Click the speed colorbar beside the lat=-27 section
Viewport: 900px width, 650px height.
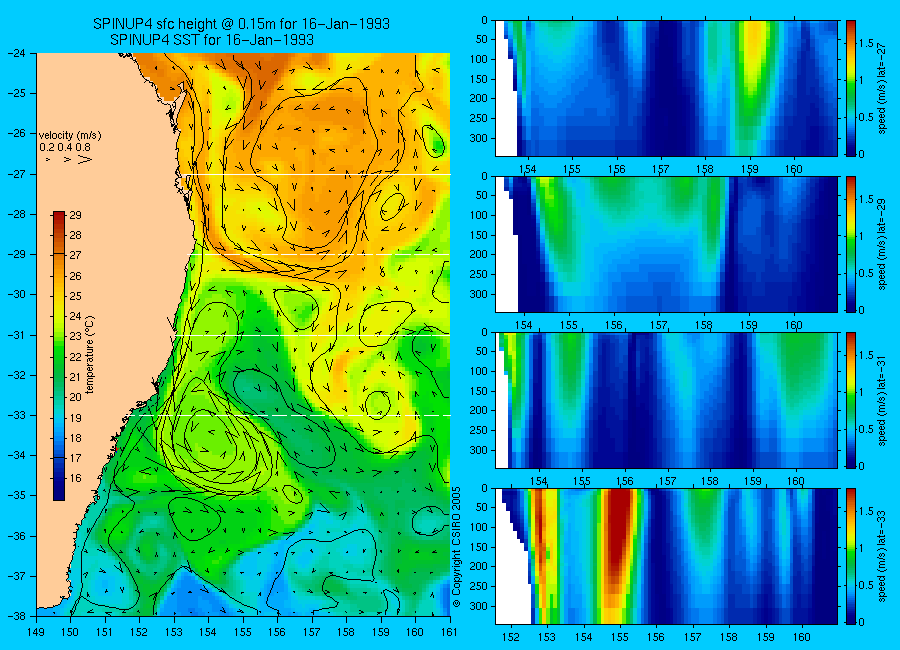(850, 88)
